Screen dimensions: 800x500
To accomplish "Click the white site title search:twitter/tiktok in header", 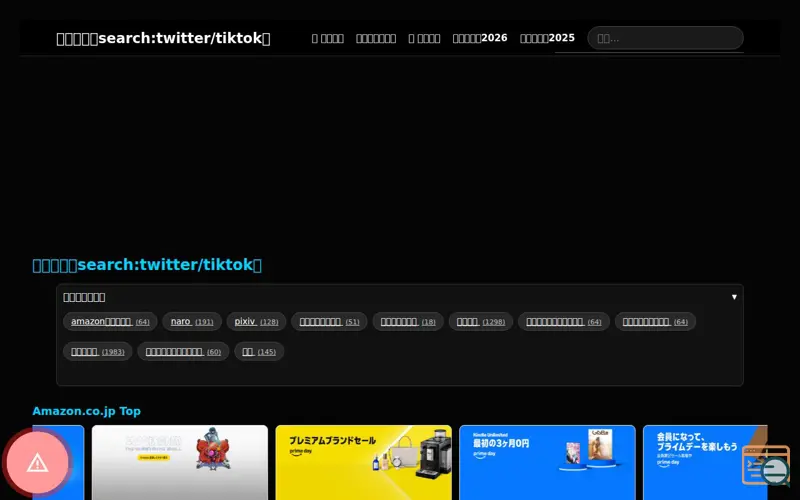I will (x=163, y=38).
